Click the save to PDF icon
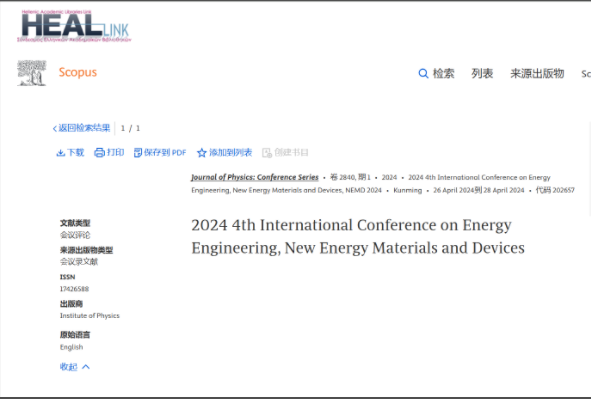 point(138,153)
